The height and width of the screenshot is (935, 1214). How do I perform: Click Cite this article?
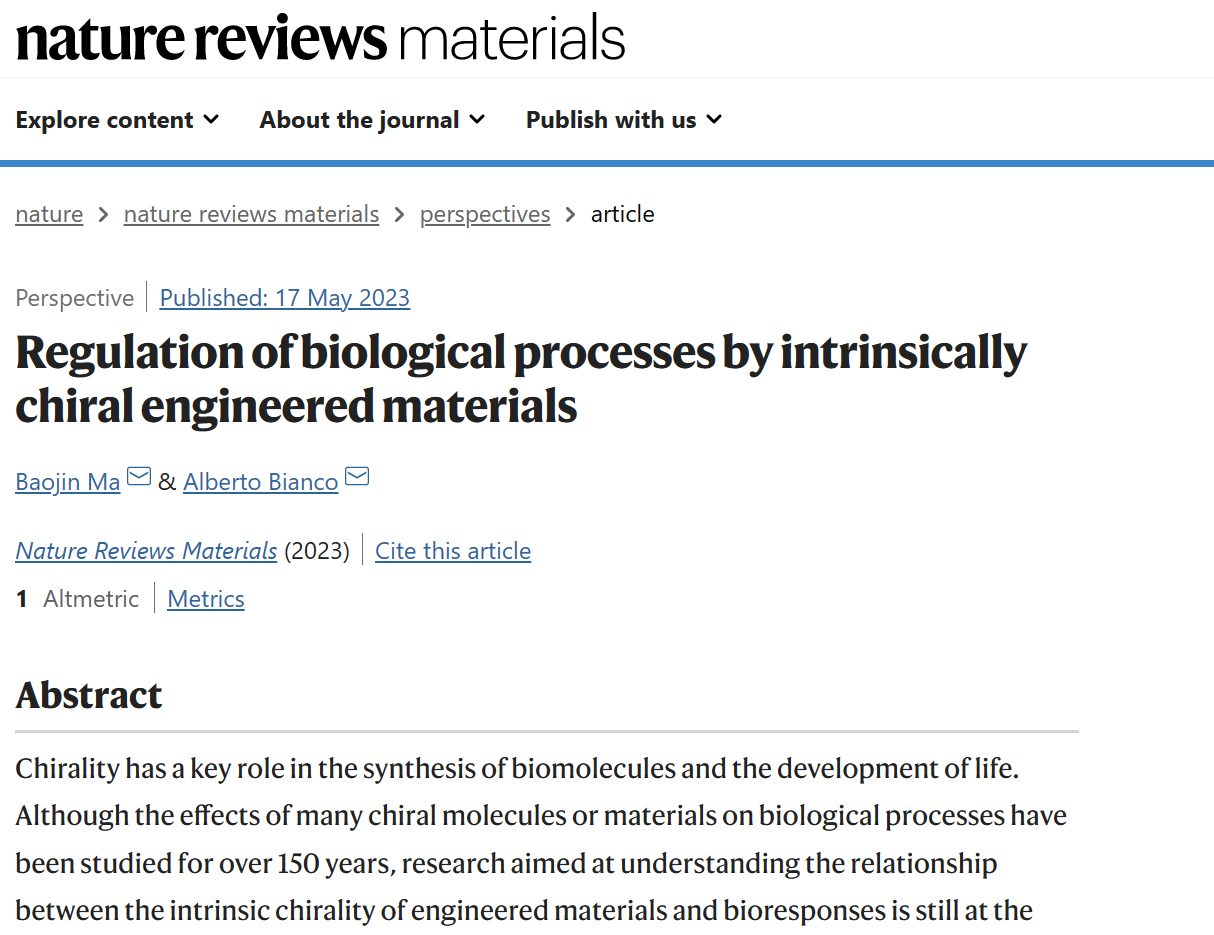coord(453,551)
